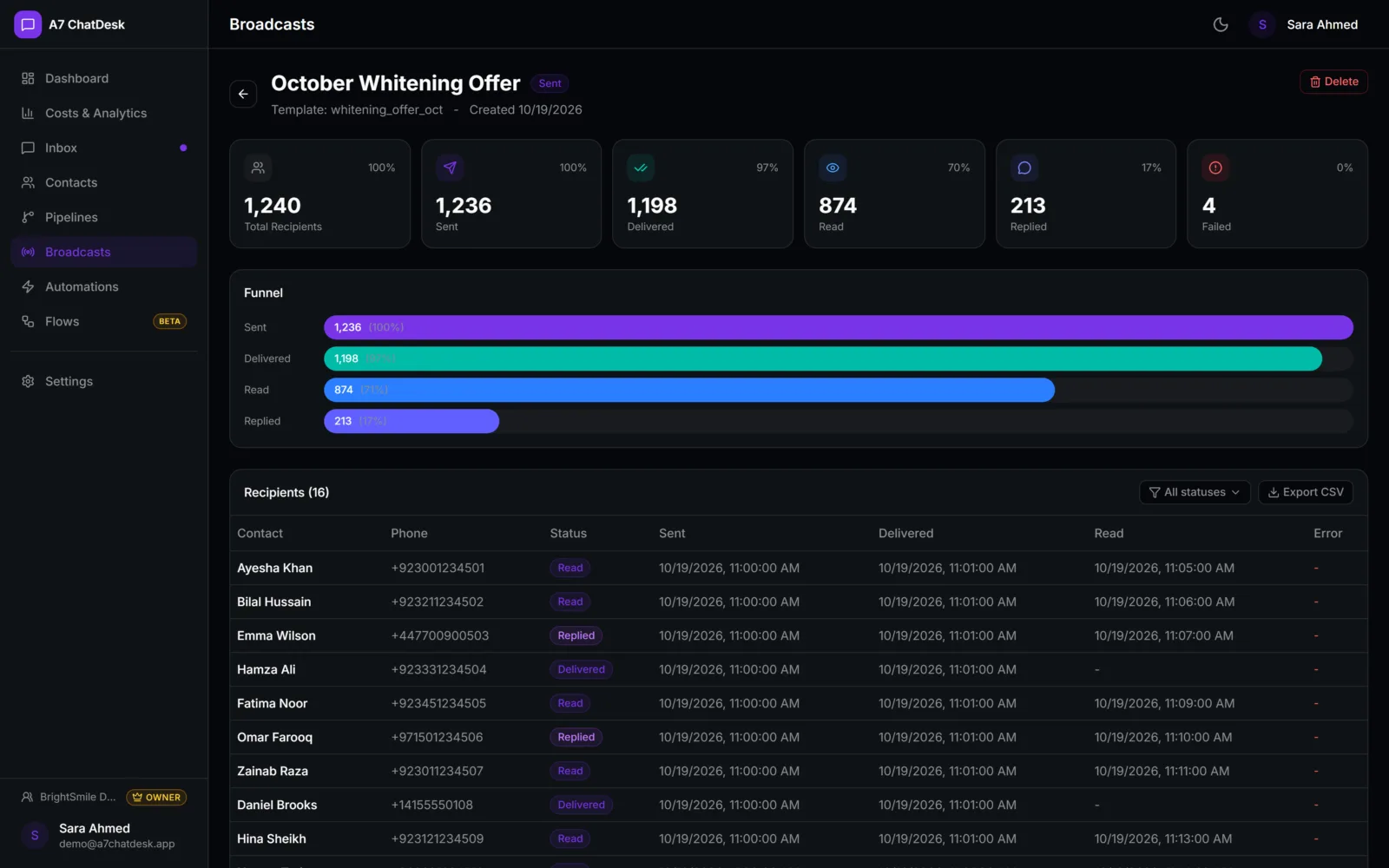Click the Contact column header

click(x=260, y=533)
